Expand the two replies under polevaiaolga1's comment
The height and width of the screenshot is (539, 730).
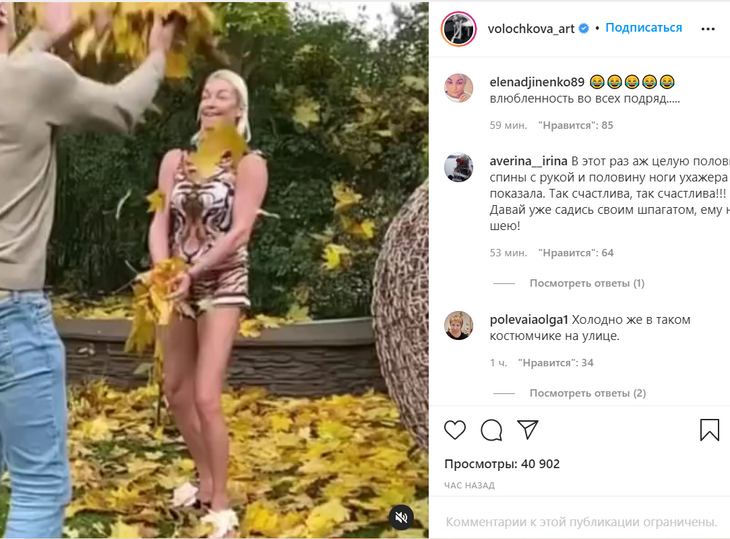[588, 393]
